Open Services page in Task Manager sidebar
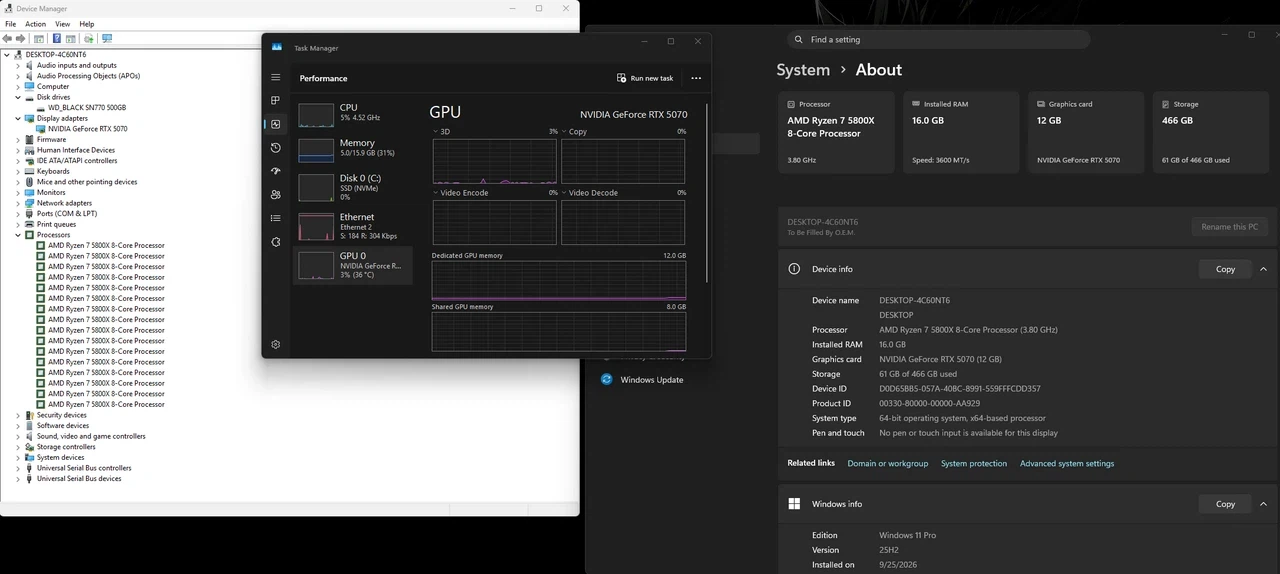The height and width of the screenshot is (574, 1280). click(276, 241)
